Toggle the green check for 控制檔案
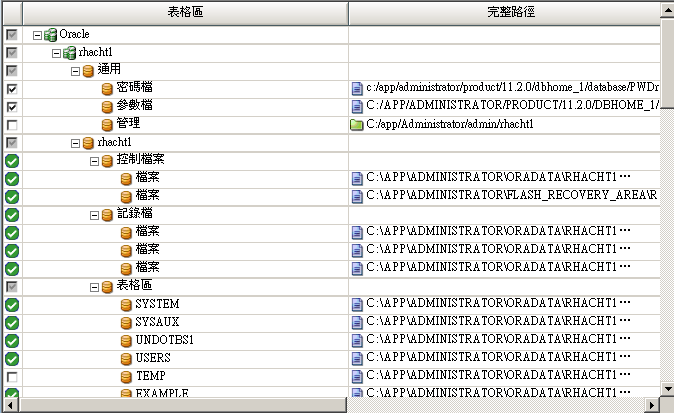Image resolution: width=674 pixels, height=413 pixels. (x=12, y=161)
